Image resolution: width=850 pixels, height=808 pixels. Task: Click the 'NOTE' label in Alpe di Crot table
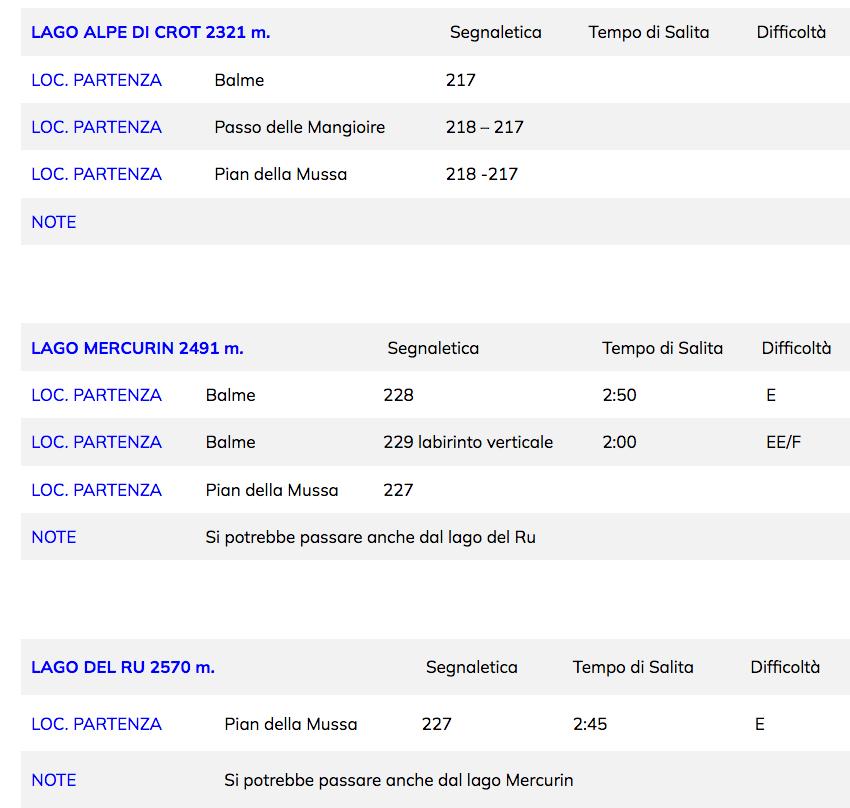point(54,222)
